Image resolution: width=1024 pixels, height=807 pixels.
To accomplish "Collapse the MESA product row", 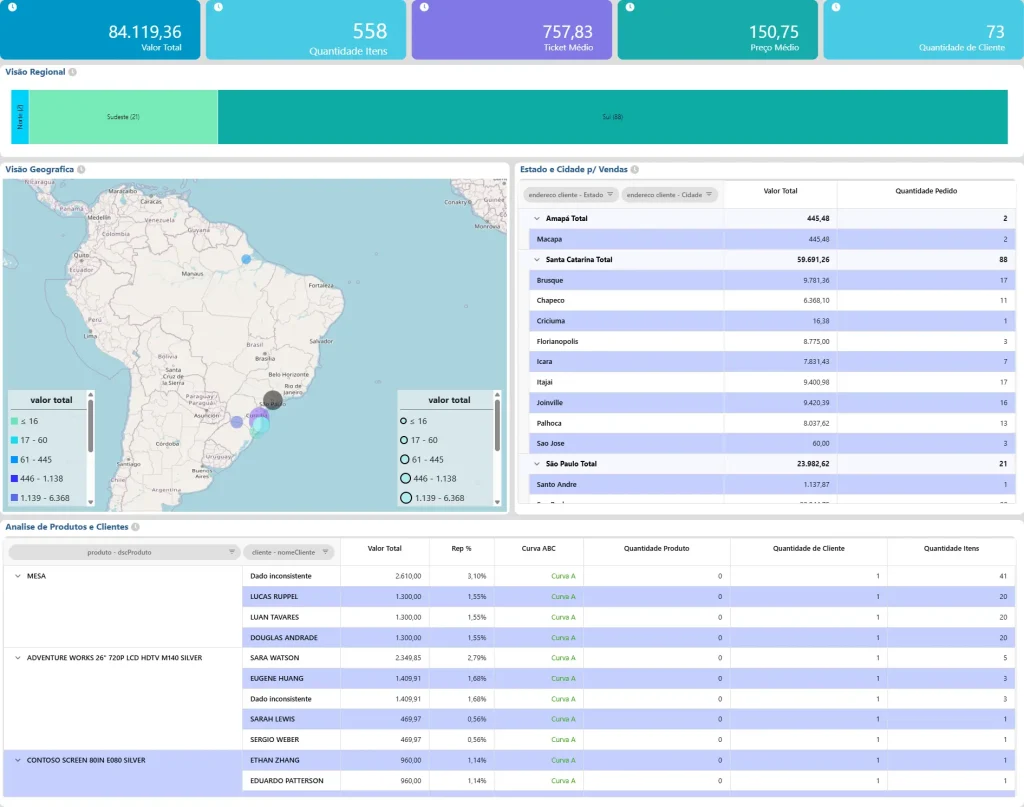I will point(17,576).
